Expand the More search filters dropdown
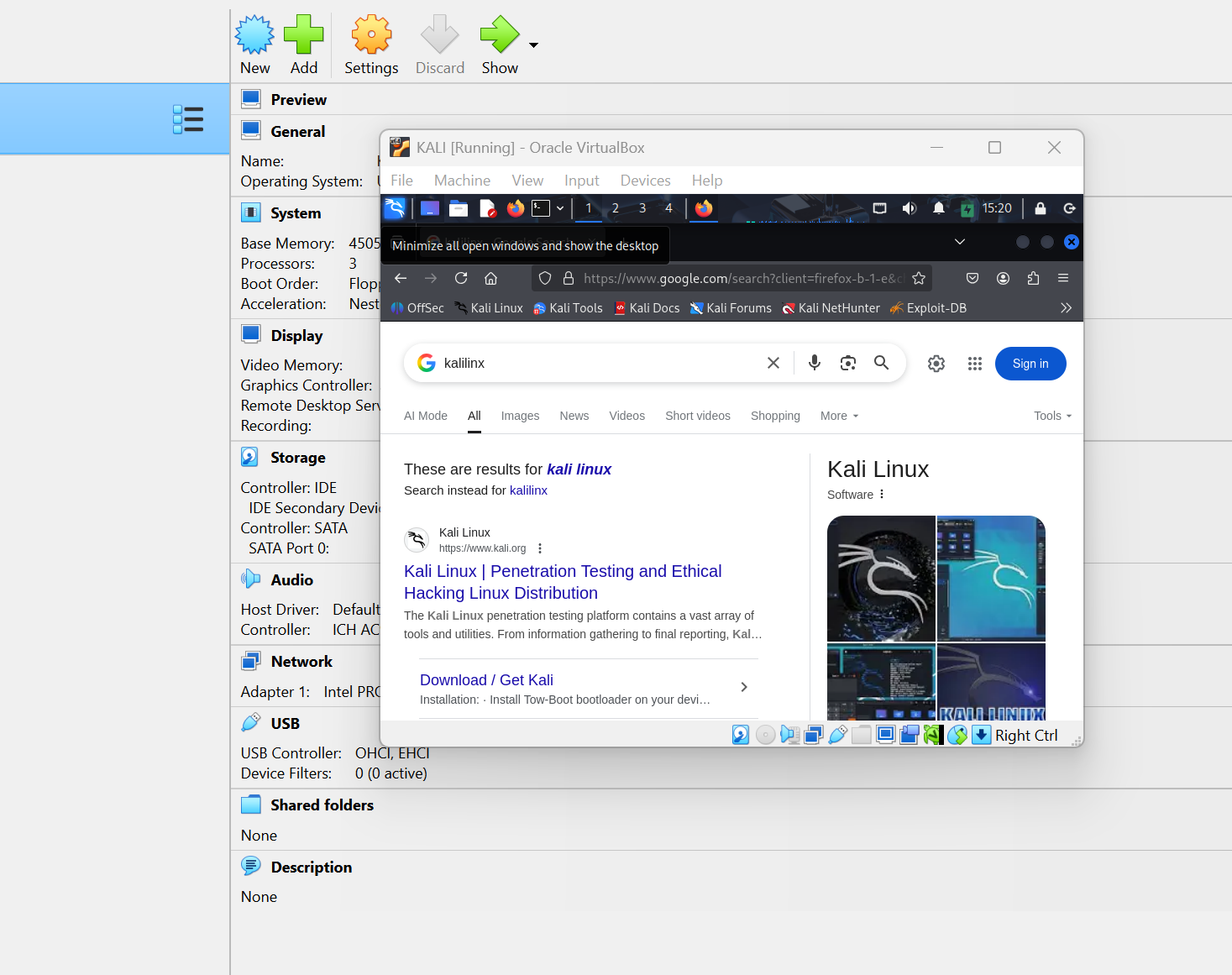 [839, 416]
